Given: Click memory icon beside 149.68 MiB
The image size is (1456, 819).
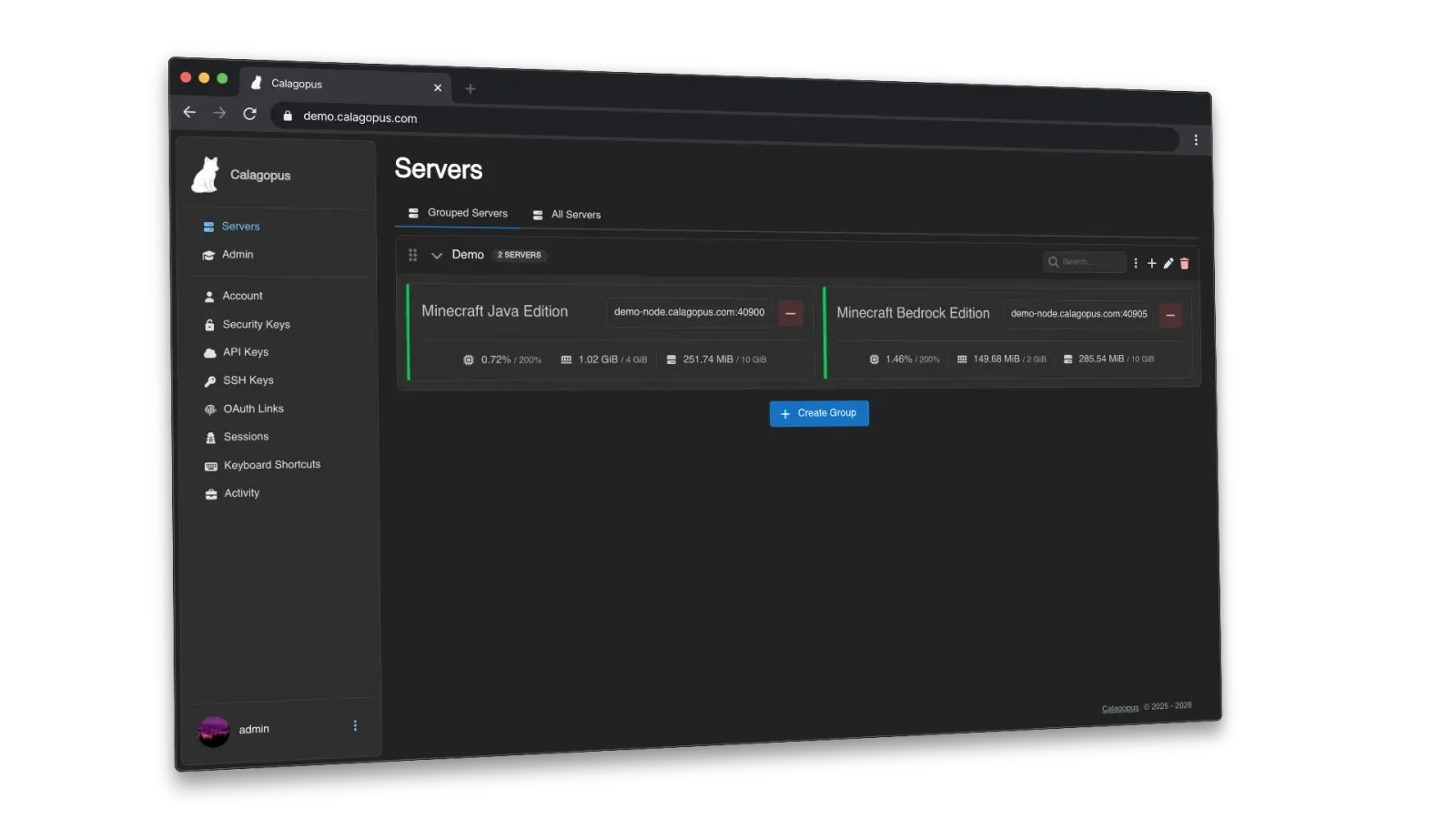Looking at the screenshot, I should [x=962, y=359].
